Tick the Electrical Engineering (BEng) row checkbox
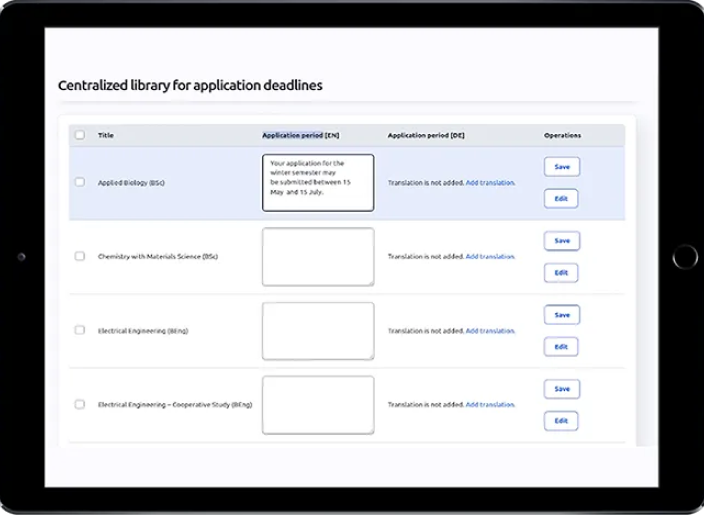 pos(80,330)
